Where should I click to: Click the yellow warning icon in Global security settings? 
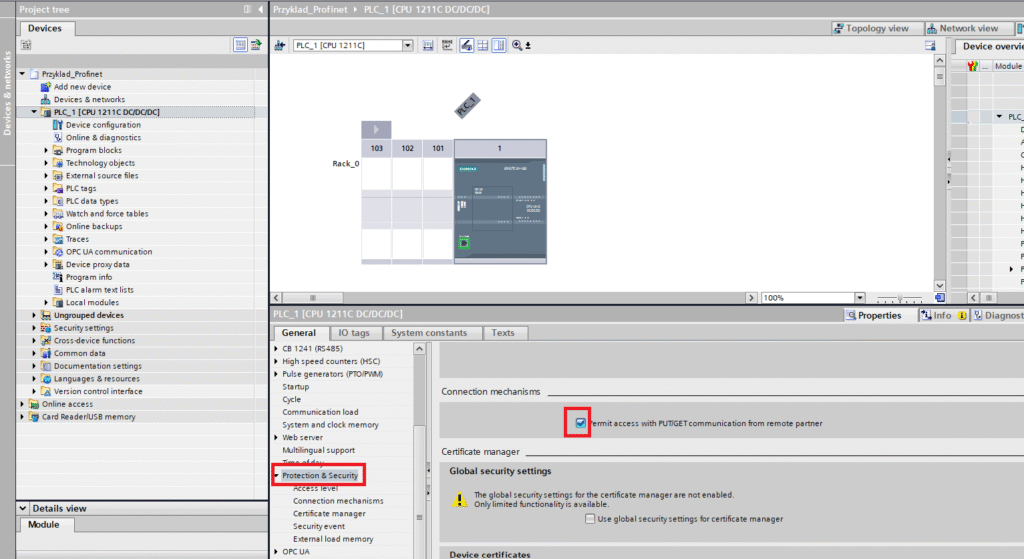[x=459, y=499]
